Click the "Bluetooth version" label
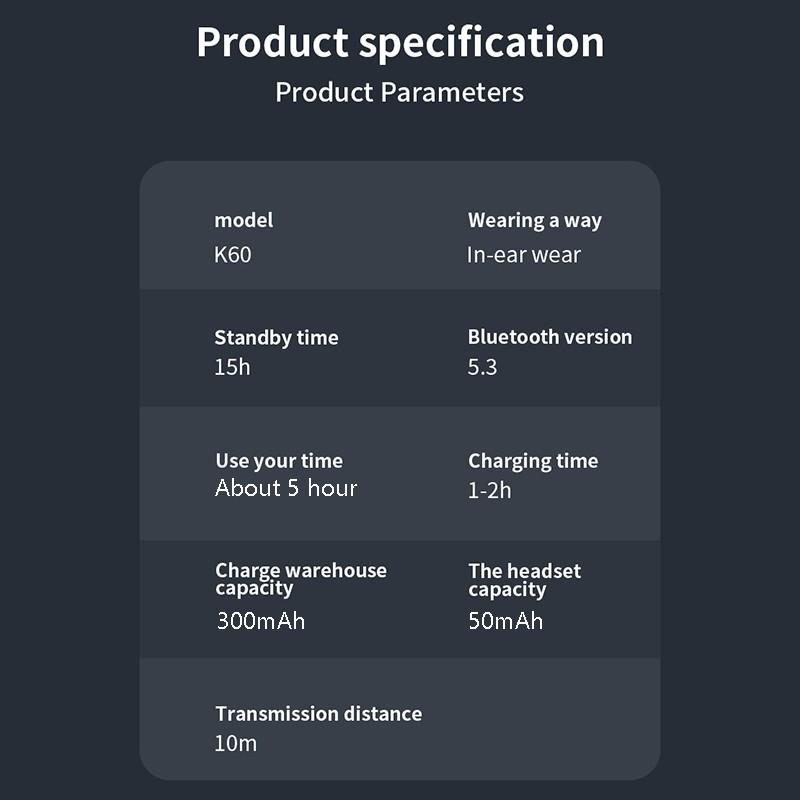The height and width of the screenshot is (800, 800). [550, 337]
